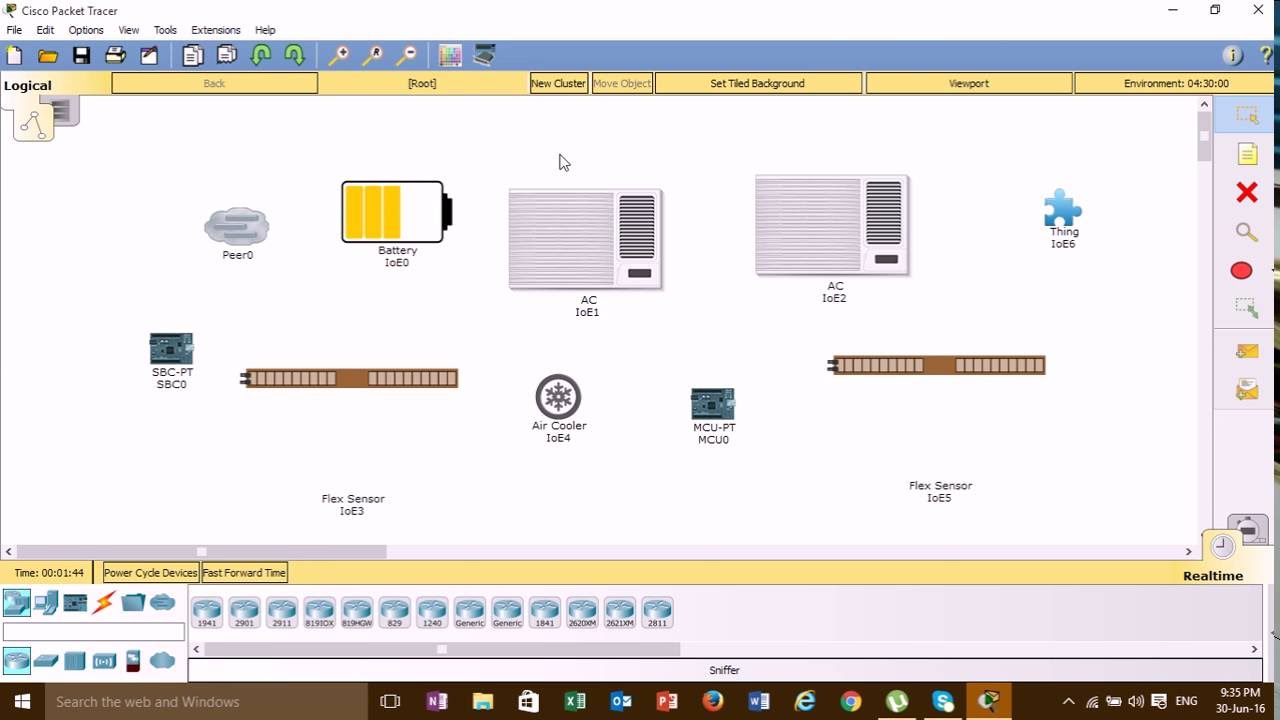Open Custom Devices dialog icon
The height and width of the screenshot is (720, 1280).
(484, 56)
